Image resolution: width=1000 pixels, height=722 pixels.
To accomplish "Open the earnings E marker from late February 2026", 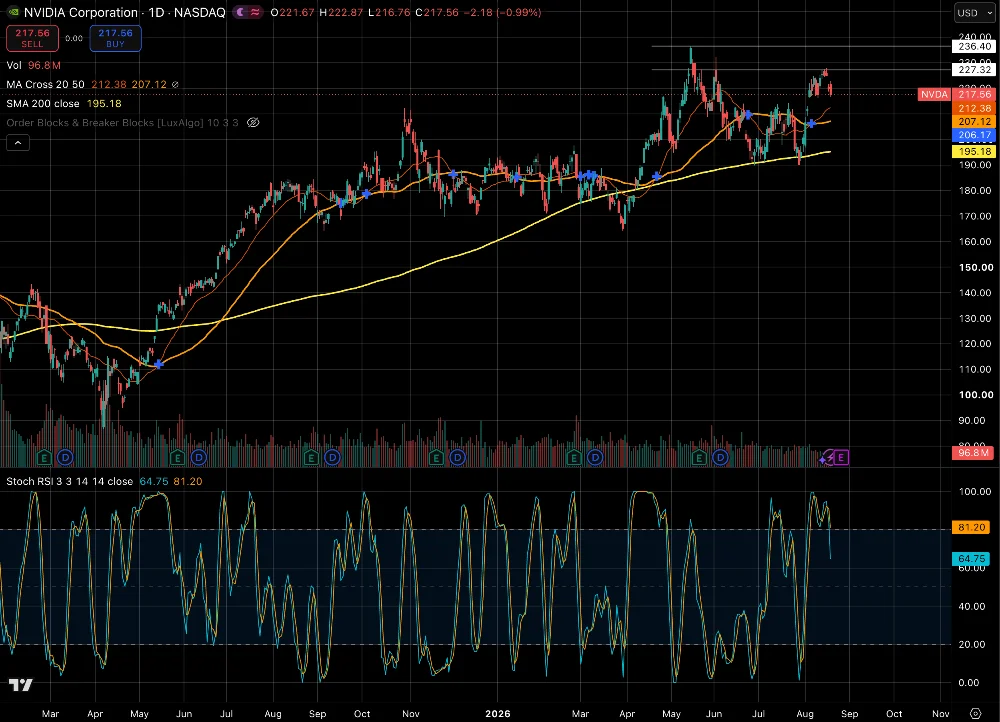I will coord(574,457).
